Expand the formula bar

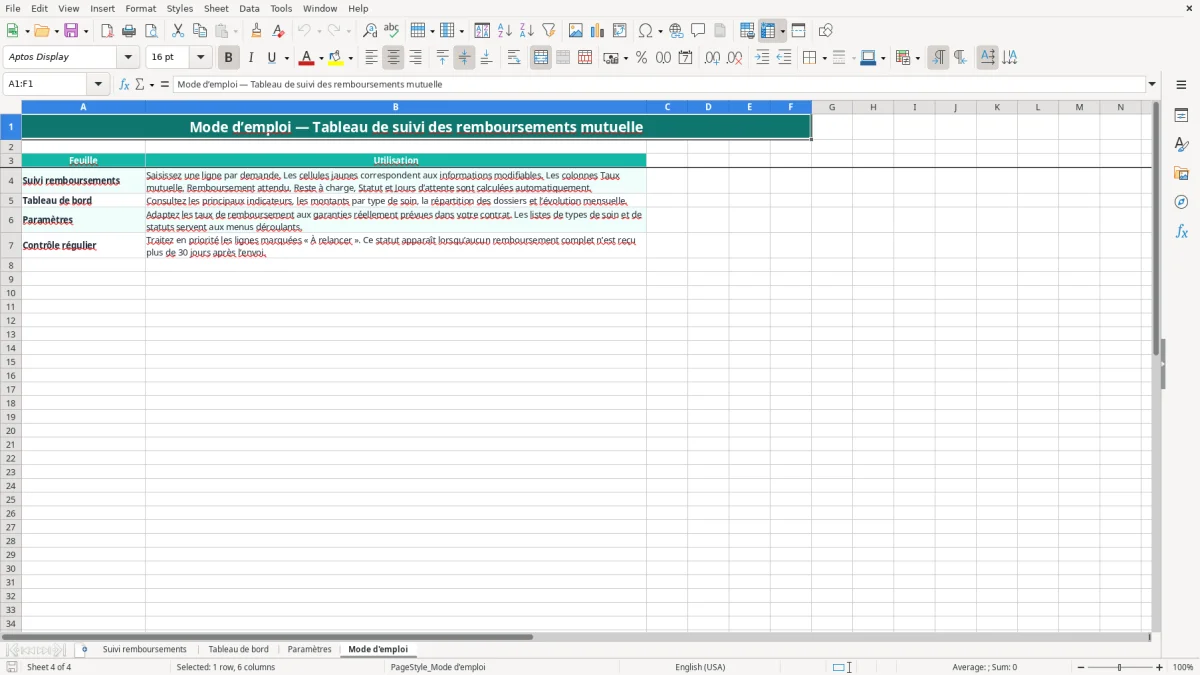[x=1152, y=84]
